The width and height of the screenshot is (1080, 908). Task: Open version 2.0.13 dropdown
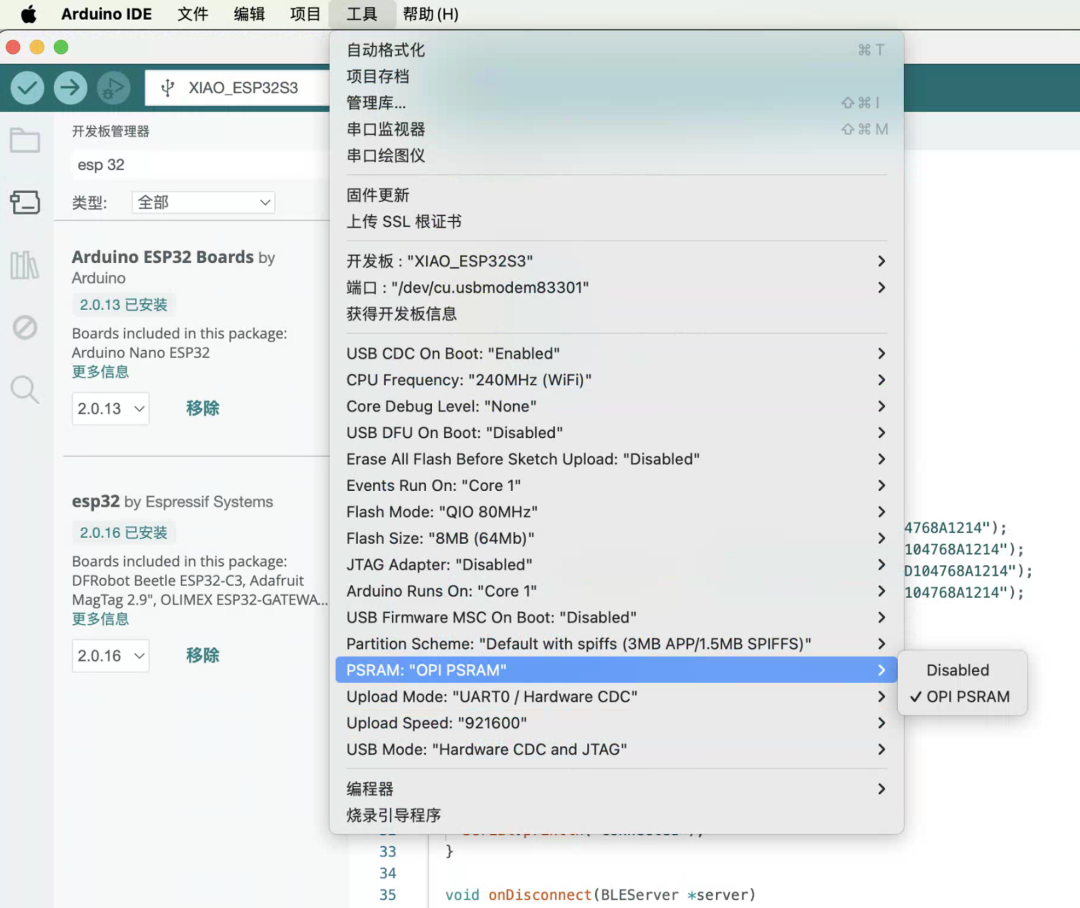coord(110,409)
